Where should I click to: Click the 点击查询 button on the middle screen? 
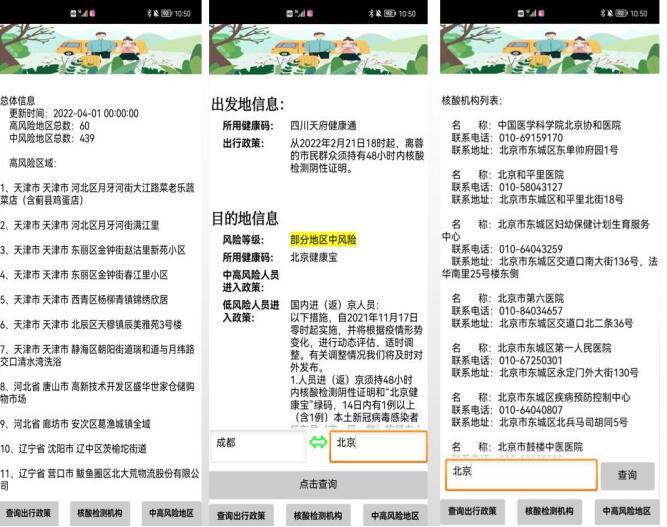tap(318, 484)
